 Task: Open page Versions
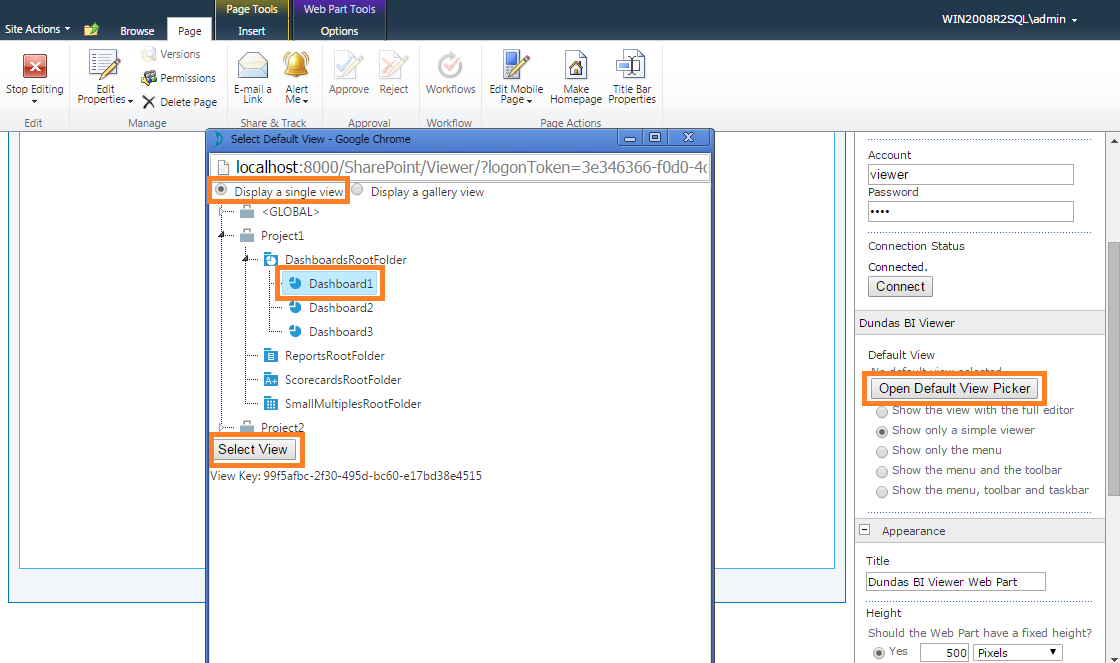(171, 54)
